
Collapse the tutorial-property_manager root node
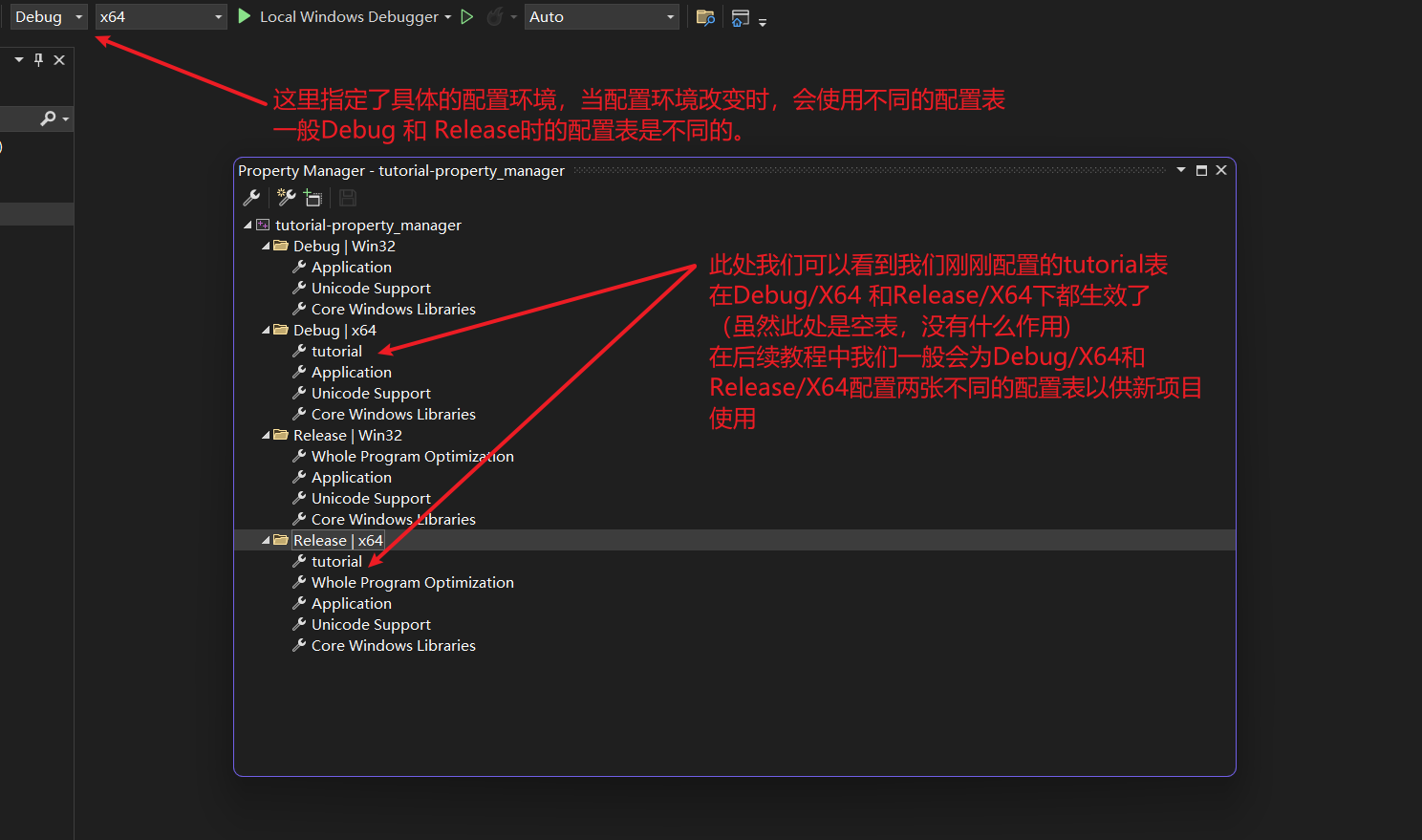[248, 226]
